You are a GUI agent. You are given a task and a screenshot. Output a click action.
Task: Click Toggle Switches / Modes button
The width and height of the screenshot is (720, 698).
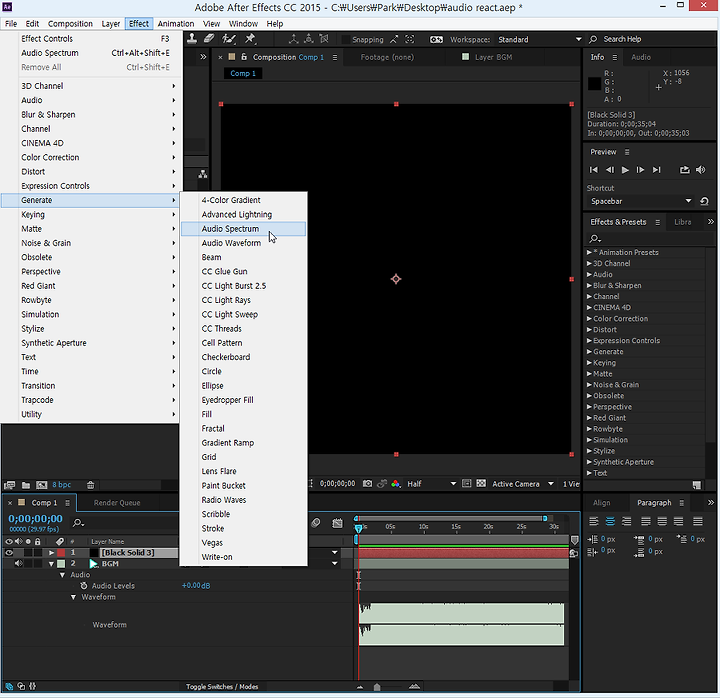[222, 687]
